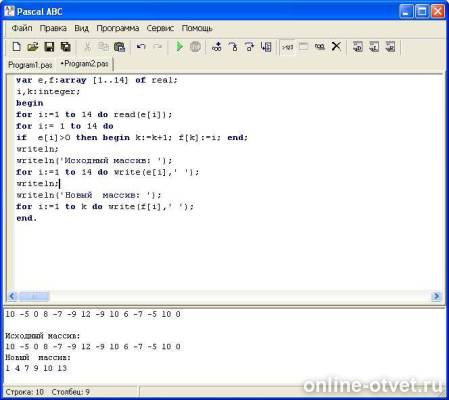Viewport: 449px width, 400px height.
Task: Open a file using the folder icon
Action: (33, 47)
